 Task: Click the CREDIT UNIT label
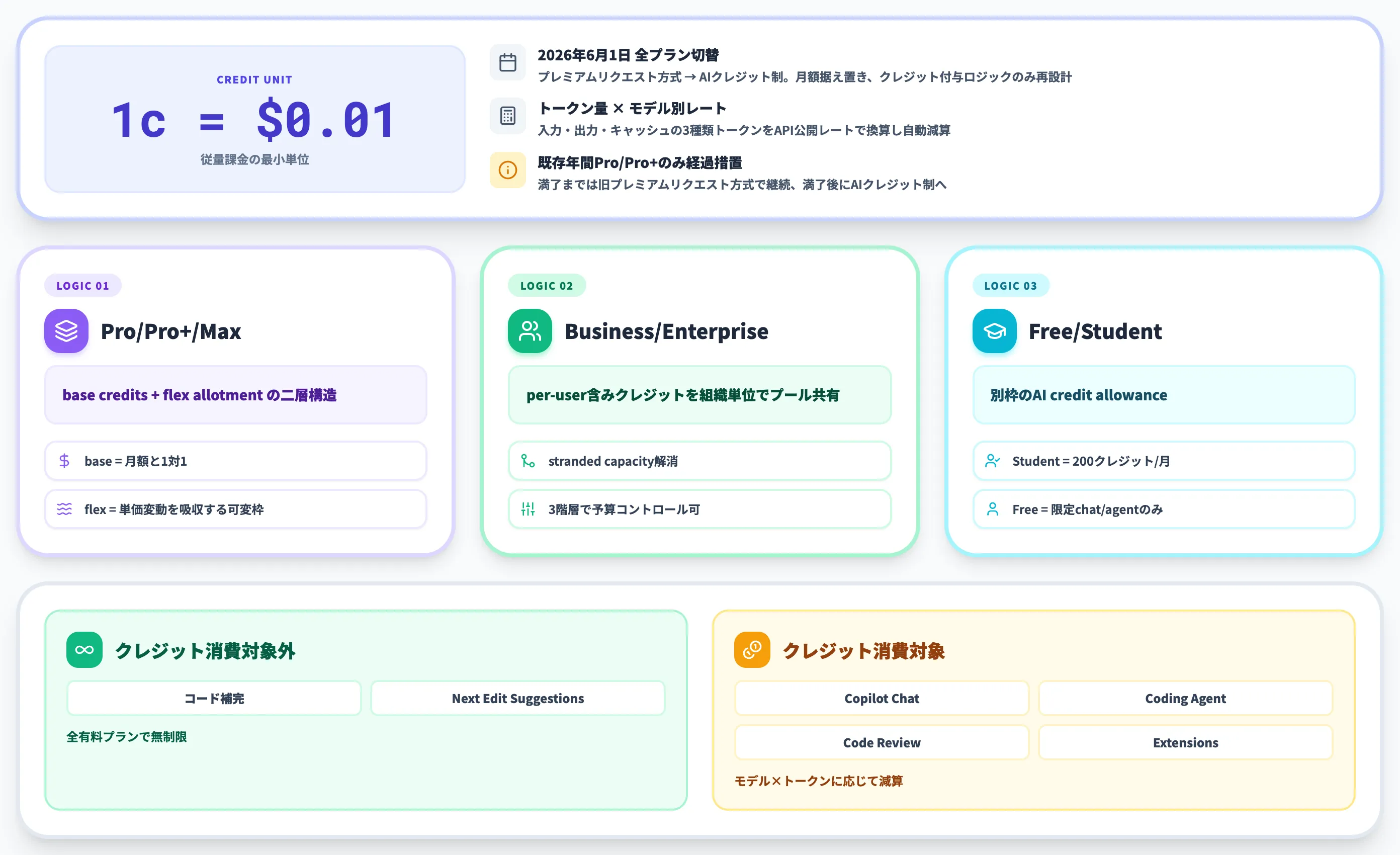[254, 80]
